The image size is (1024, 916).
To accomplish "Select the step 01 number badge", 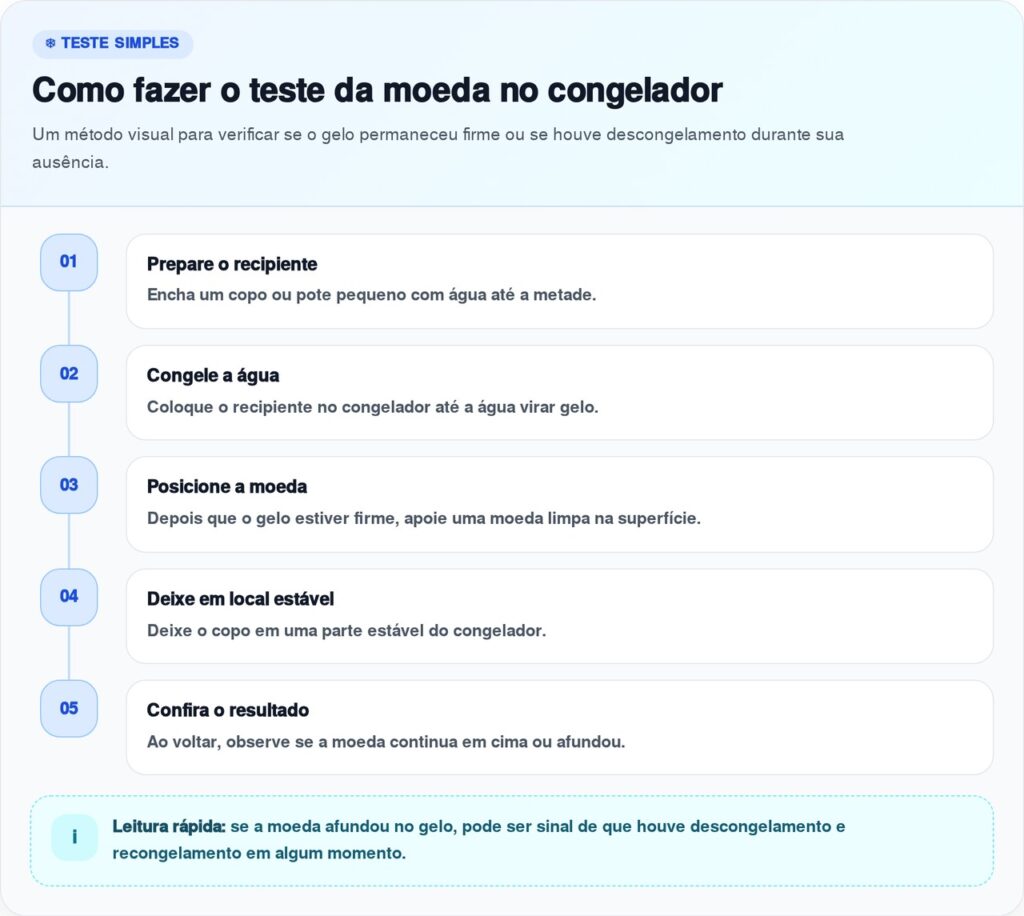I will pyautogui.click(x=68, y=262).
